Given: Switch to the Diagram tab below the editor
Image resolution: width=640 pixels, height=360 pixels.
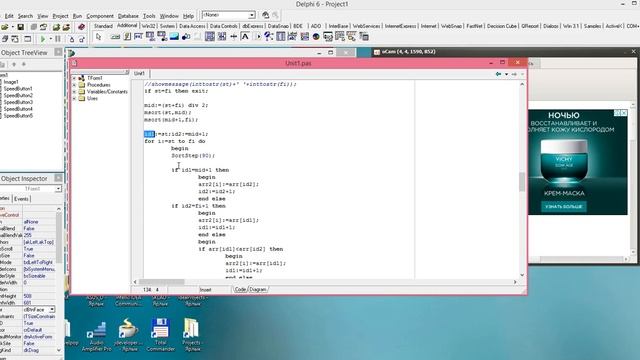Looking at the screenshot, I should (258, 289).
